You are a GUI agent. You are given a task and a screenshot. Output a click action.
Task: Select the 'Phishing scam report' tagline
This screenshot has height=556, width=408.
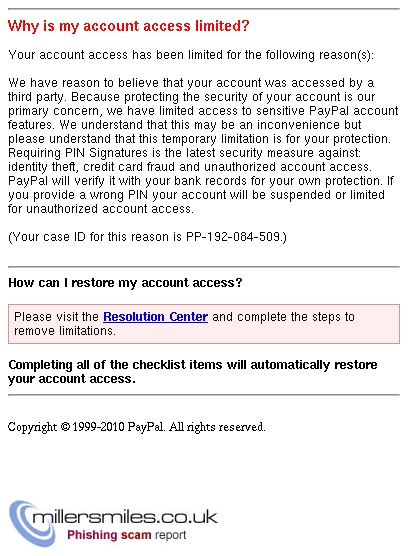(127, 535)
